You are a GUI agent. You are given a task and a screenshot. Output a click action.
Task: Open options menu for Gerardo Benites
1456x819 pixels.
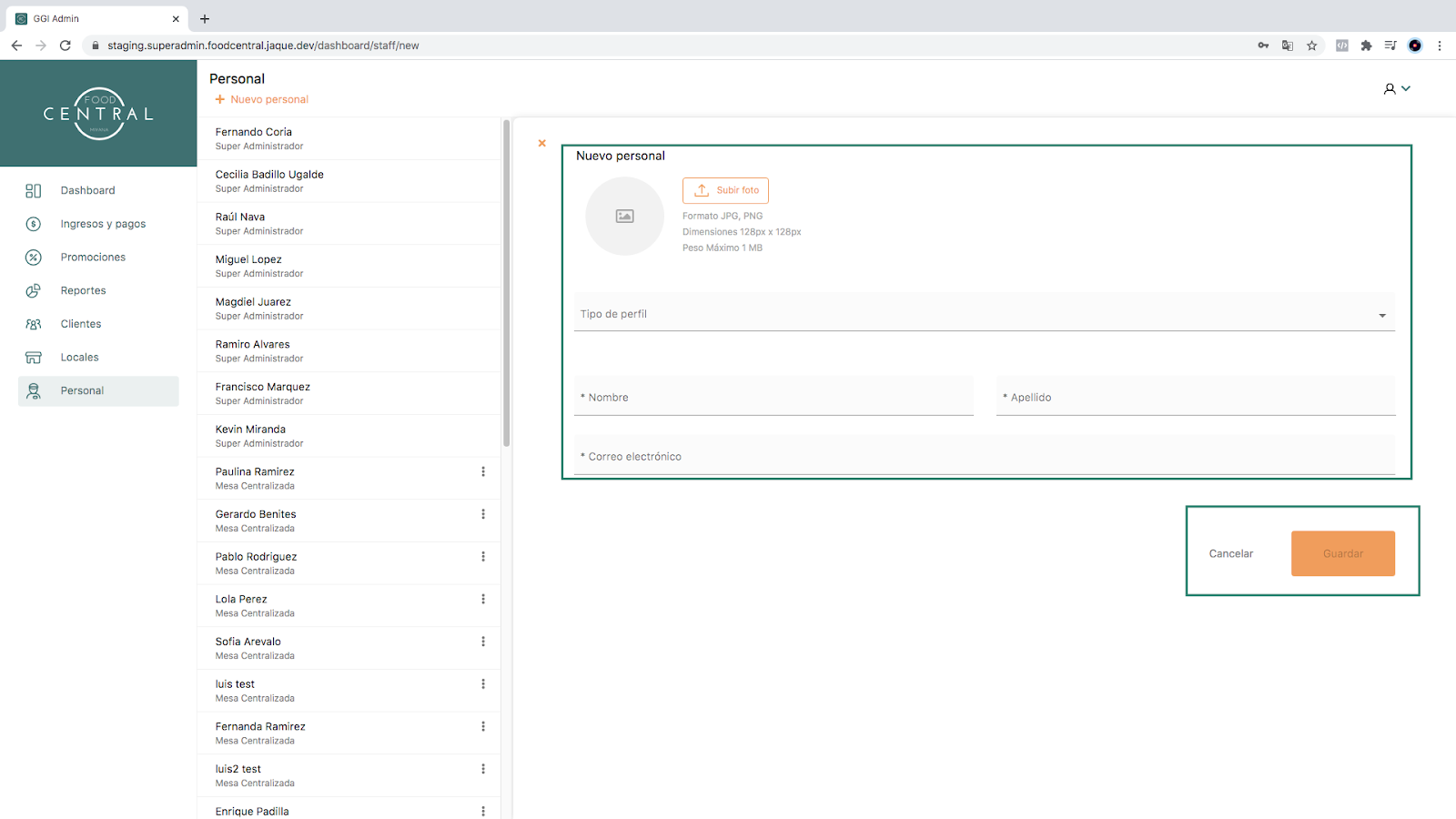click(x=483, y=514)
